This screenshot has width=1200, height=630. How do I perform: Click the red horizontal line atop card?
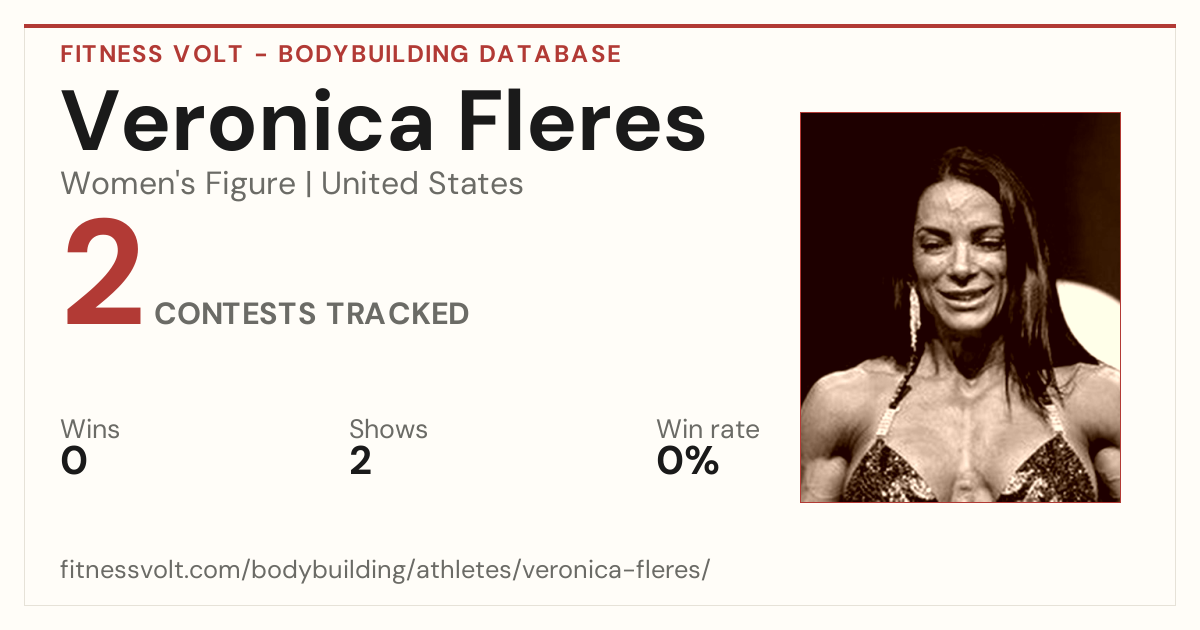coord(600,26)
